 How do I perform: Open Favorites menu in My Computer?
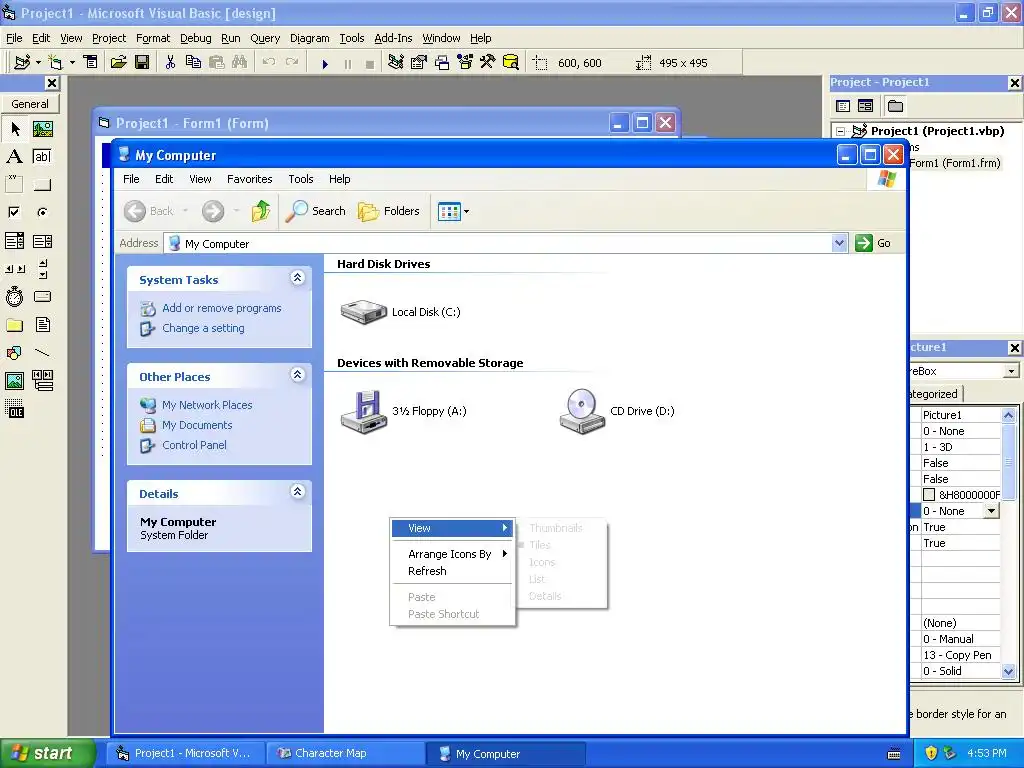(x=249, y=179)
